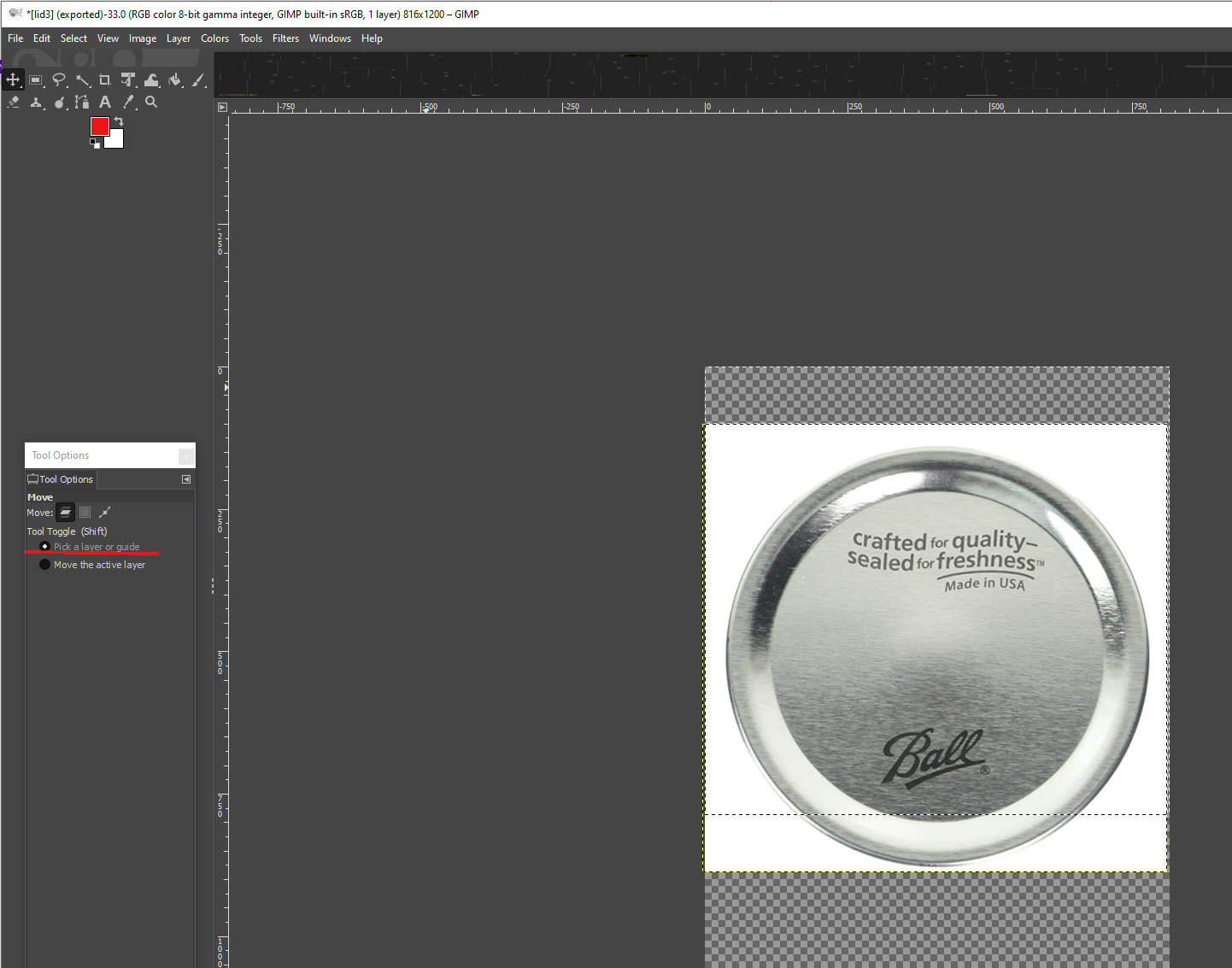The height and width of the screenshot is (968, 1232).
Task: Select the Eraser tool
Action: tap(13, 102)
